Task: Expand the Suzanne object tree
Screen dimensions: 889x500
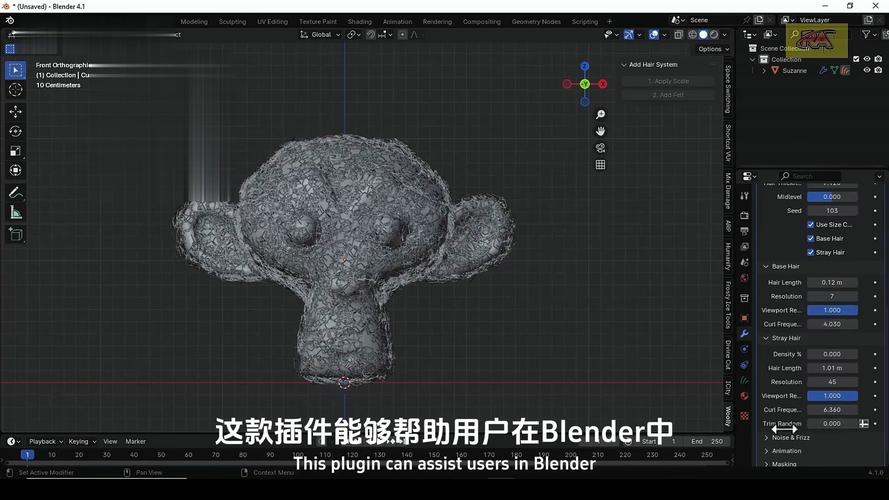Action: point(764,71)
